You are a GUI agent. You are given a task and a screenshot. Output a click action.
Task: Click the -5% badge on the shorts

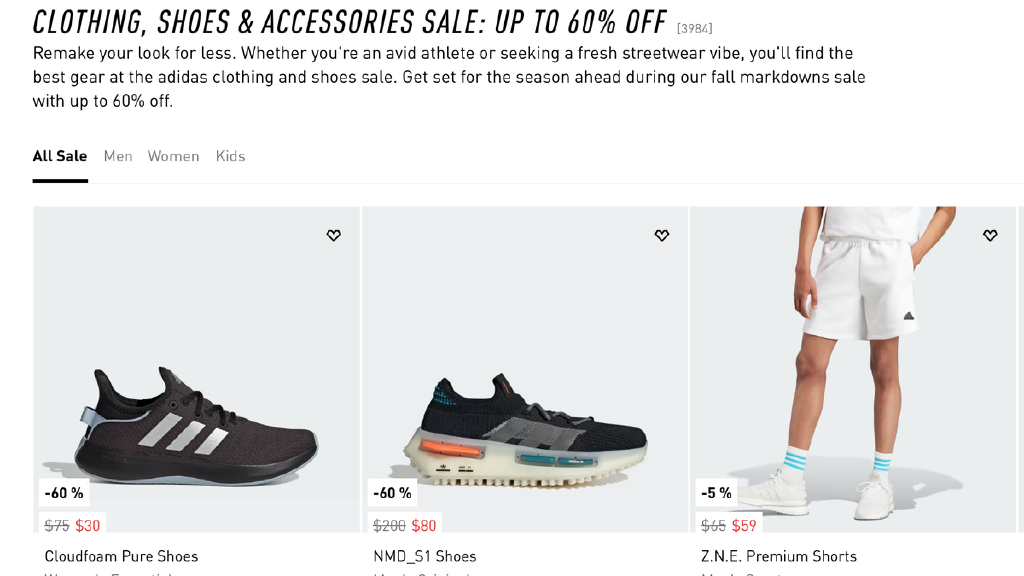pyautogui.click(x=716, y=493)
